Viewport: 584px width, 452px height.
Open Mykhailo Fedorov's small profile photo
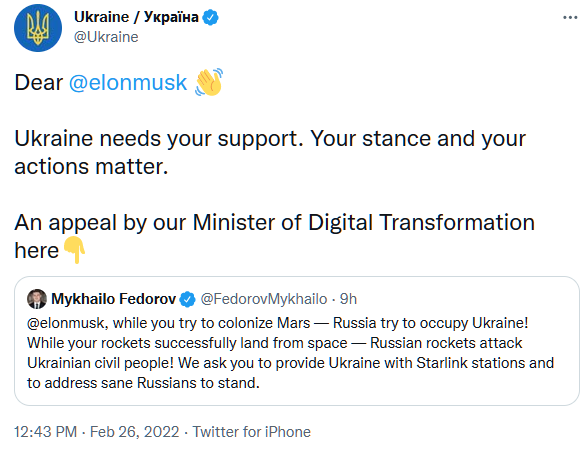click(x=37, y=299)
